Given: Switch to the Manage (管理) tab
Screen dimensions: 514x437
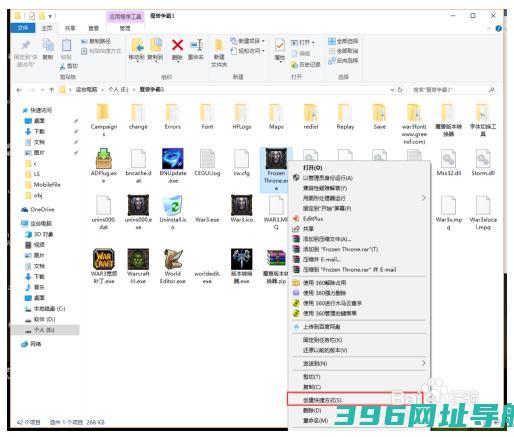Looking at the screenshot, I should coord(125,28).
